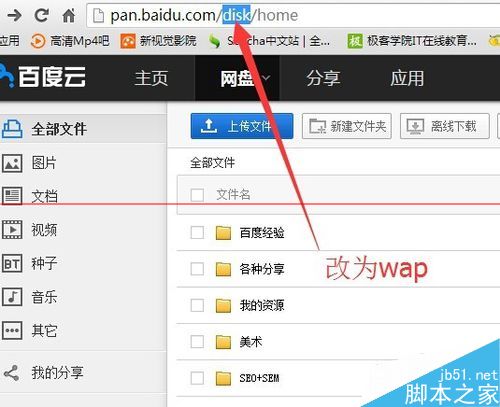Create a folder with 新建文件夹
This screenshot has height=407, width=500.
click(347, 126)
